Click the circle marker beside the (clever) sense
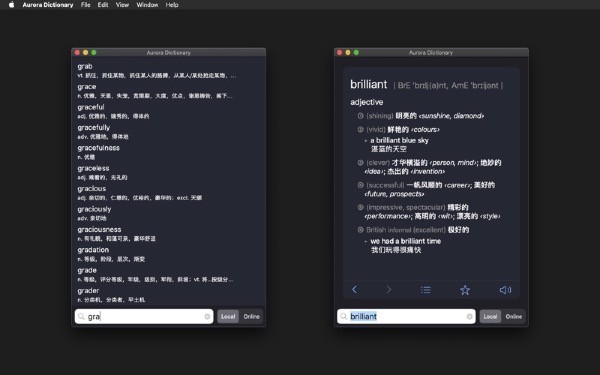The image size is (600, 375). 360,163
